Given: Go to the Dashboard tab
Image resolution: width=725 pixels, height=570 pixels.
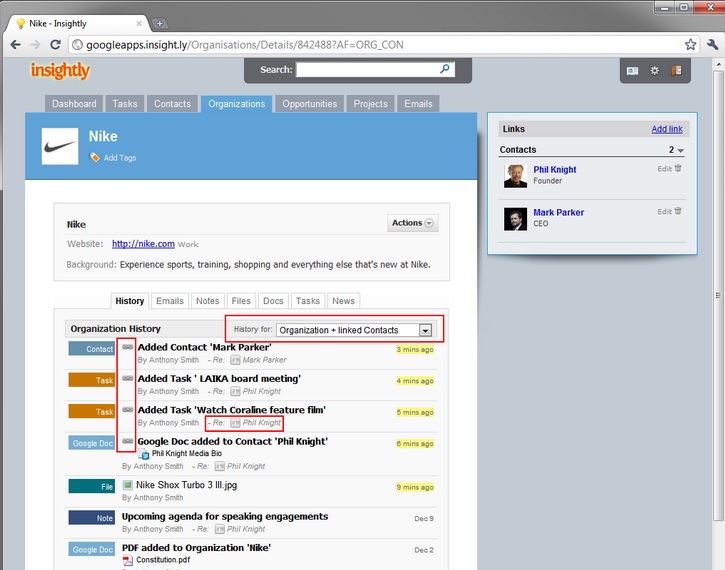Looking at the screenshot, I should coord(74,104).
